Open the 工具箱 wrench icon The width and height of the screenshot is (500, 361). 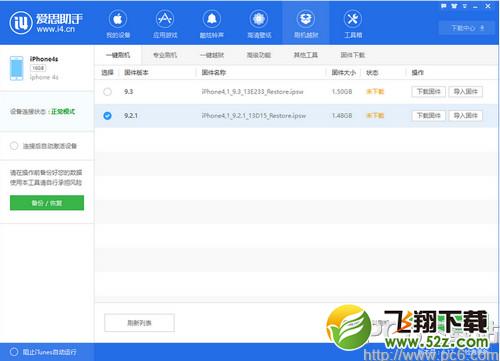point(353,19)
